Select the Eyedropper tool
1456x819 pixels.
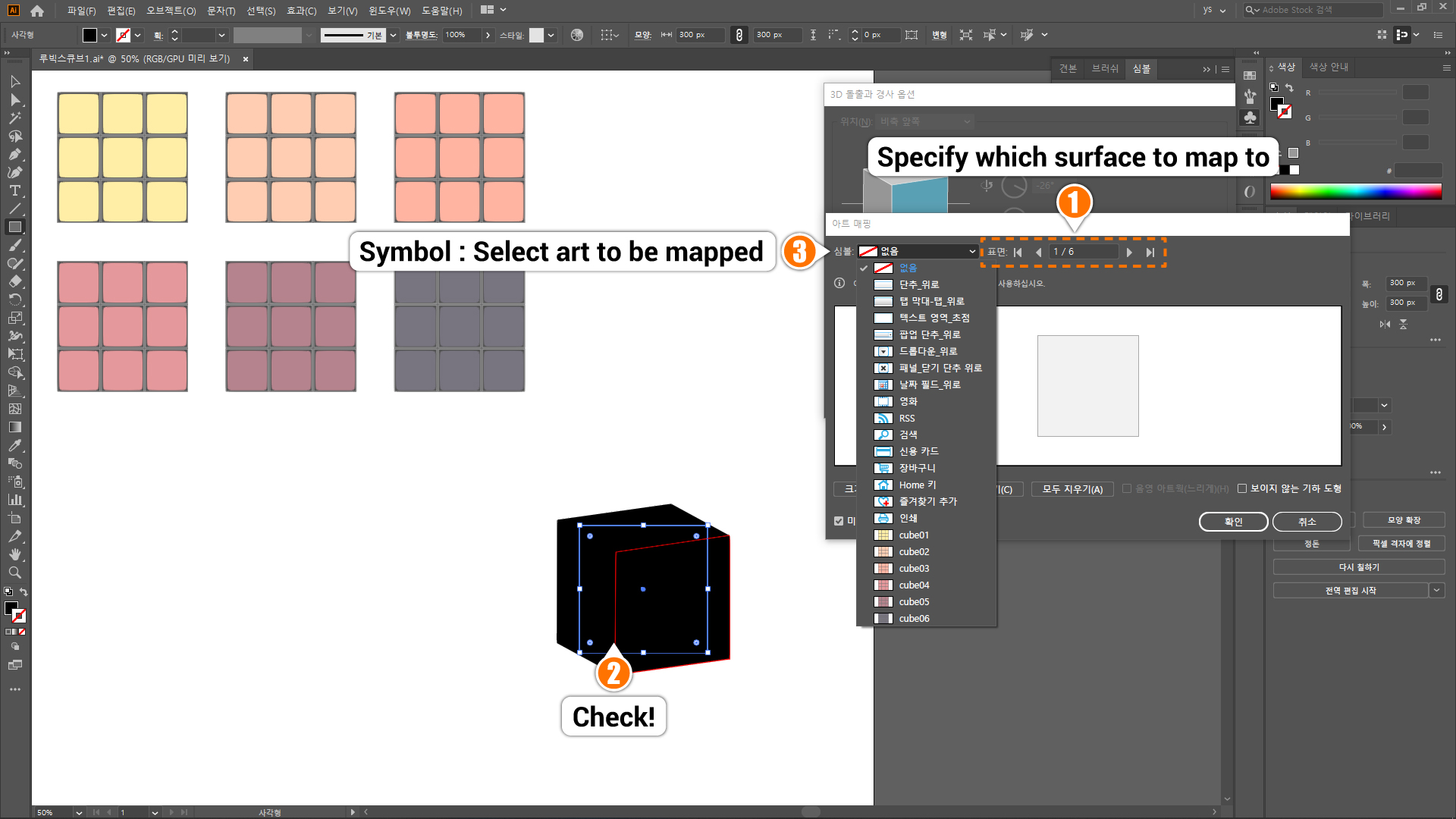(14, 445)
